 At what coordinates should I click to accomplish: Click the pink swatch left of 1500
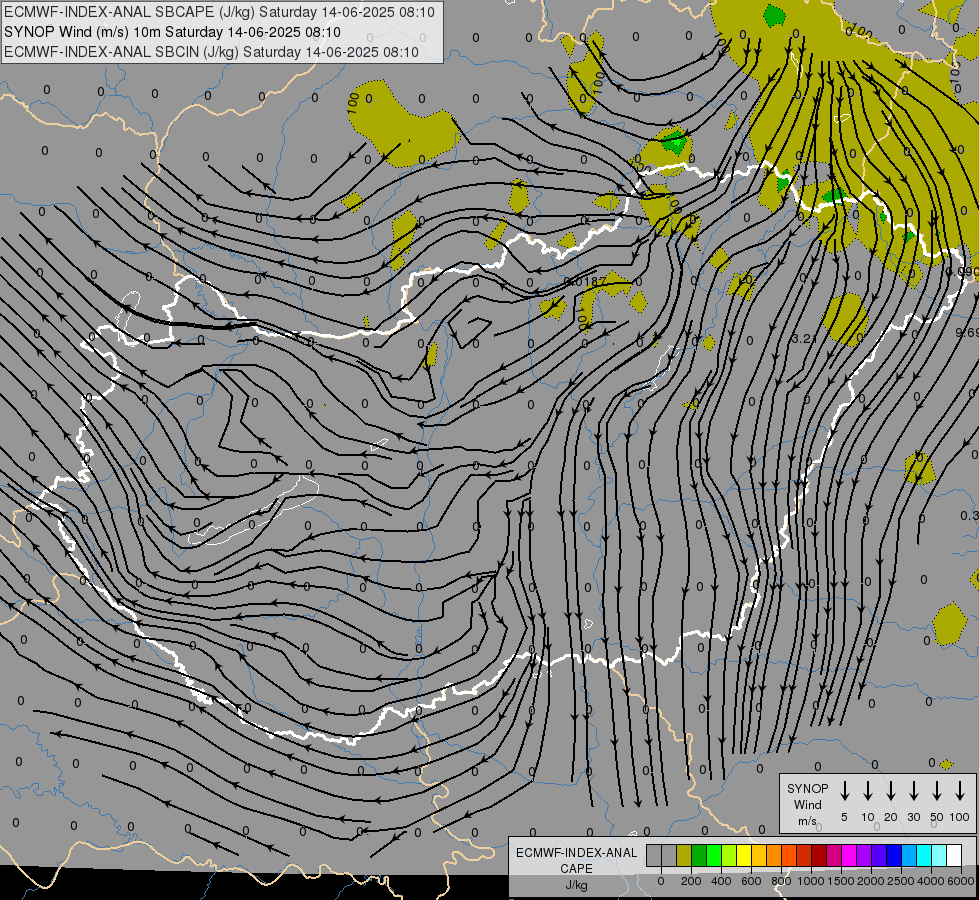point(834,855)
